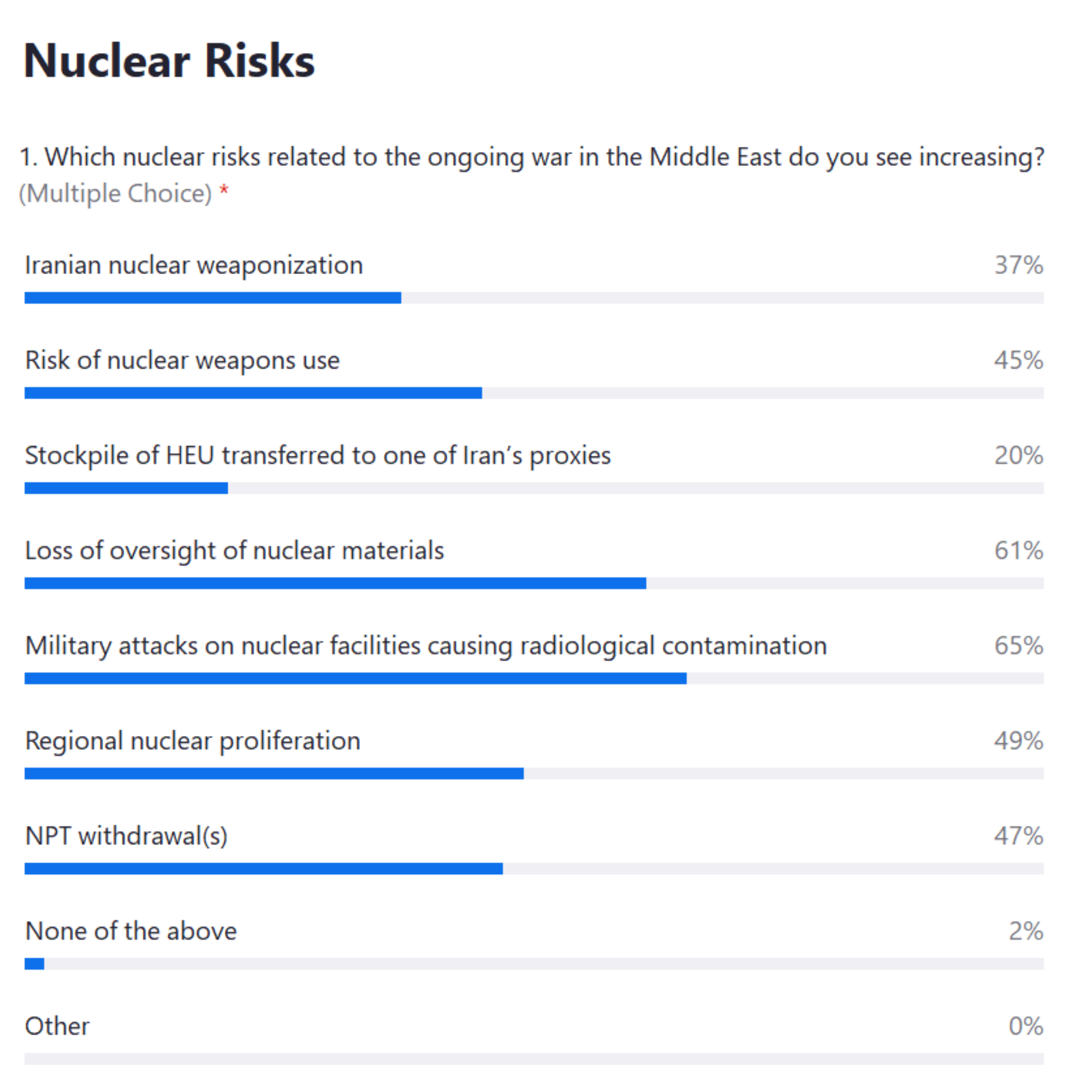Click the 49% percentage value

click(x=1018, y=741)
